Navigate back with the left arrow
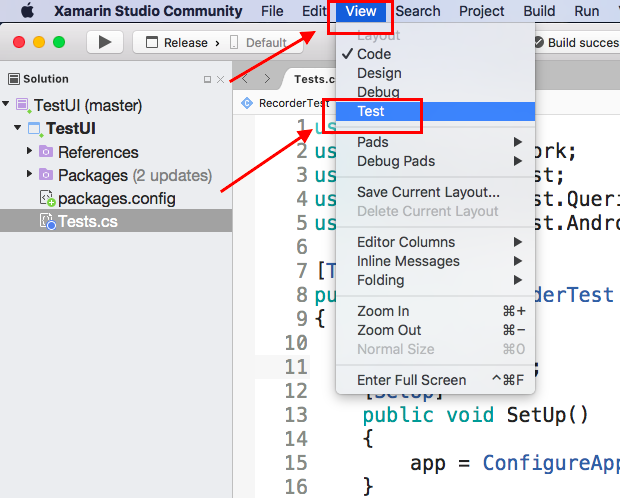The width and height of the screenshot is (620, 498). pyautogui.click(x=245, y=79)
